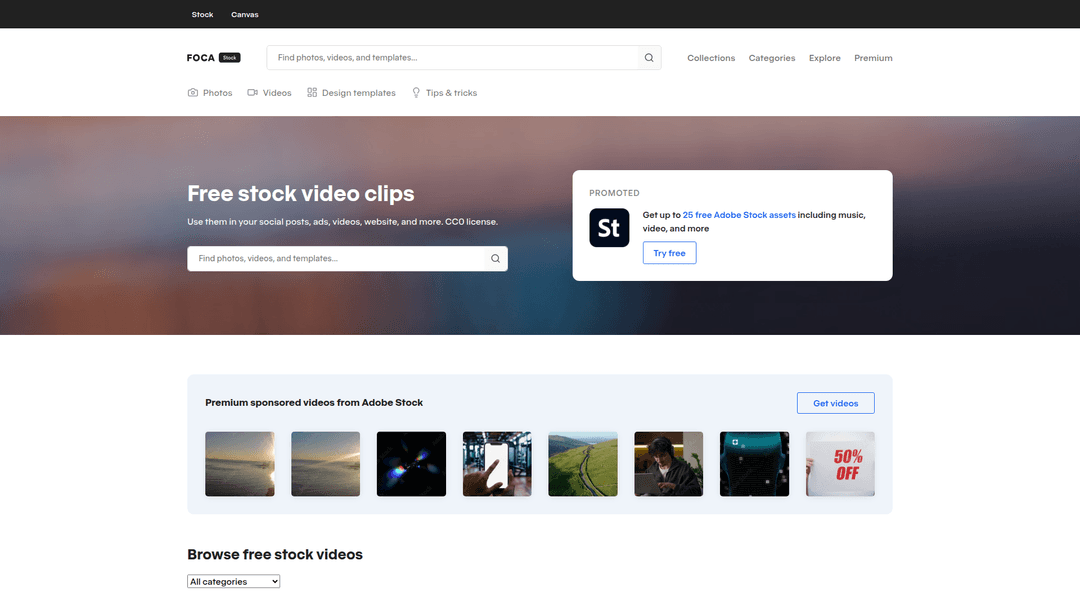The height and width of the screenshot is (608, 1080).
Task: Follow the '25 free Adobe Stock assets' link
Action: point(739,215)
